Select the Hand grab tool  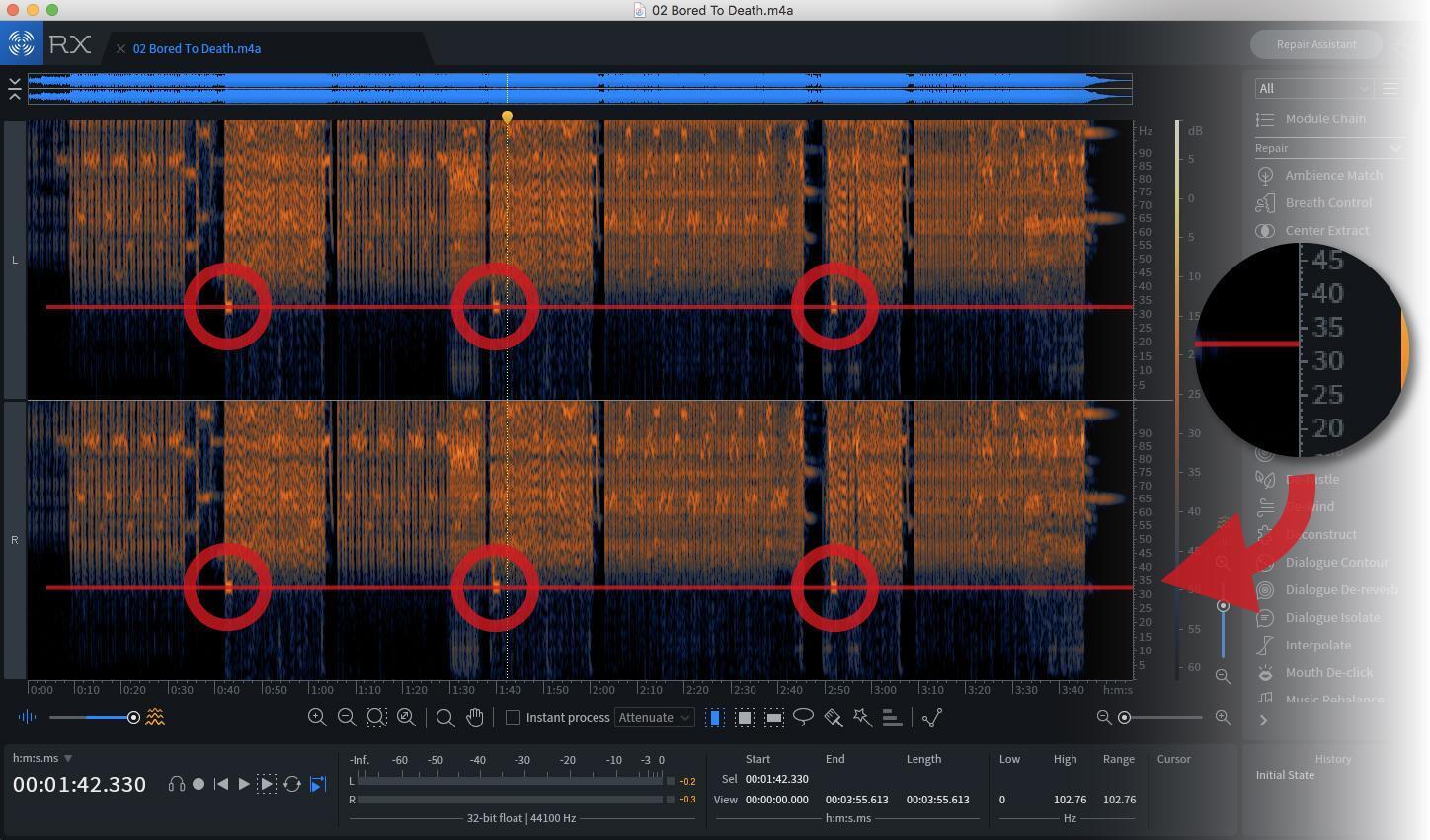[475, 717]
